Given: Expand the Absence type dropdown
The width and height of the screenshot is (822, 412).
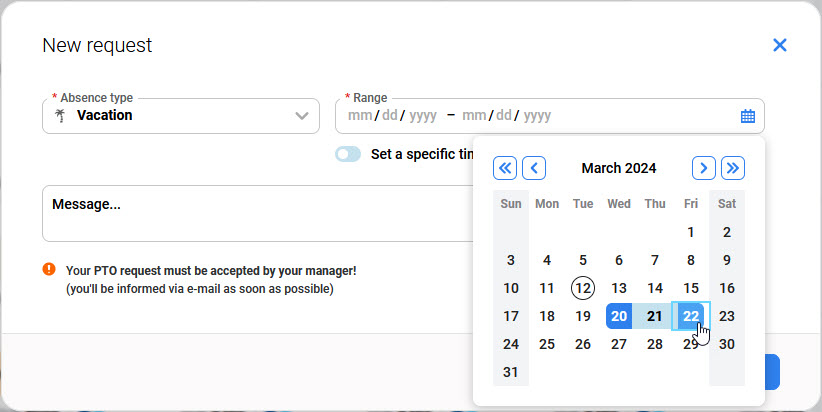Looking at the screenshot, I should (302, 116).
